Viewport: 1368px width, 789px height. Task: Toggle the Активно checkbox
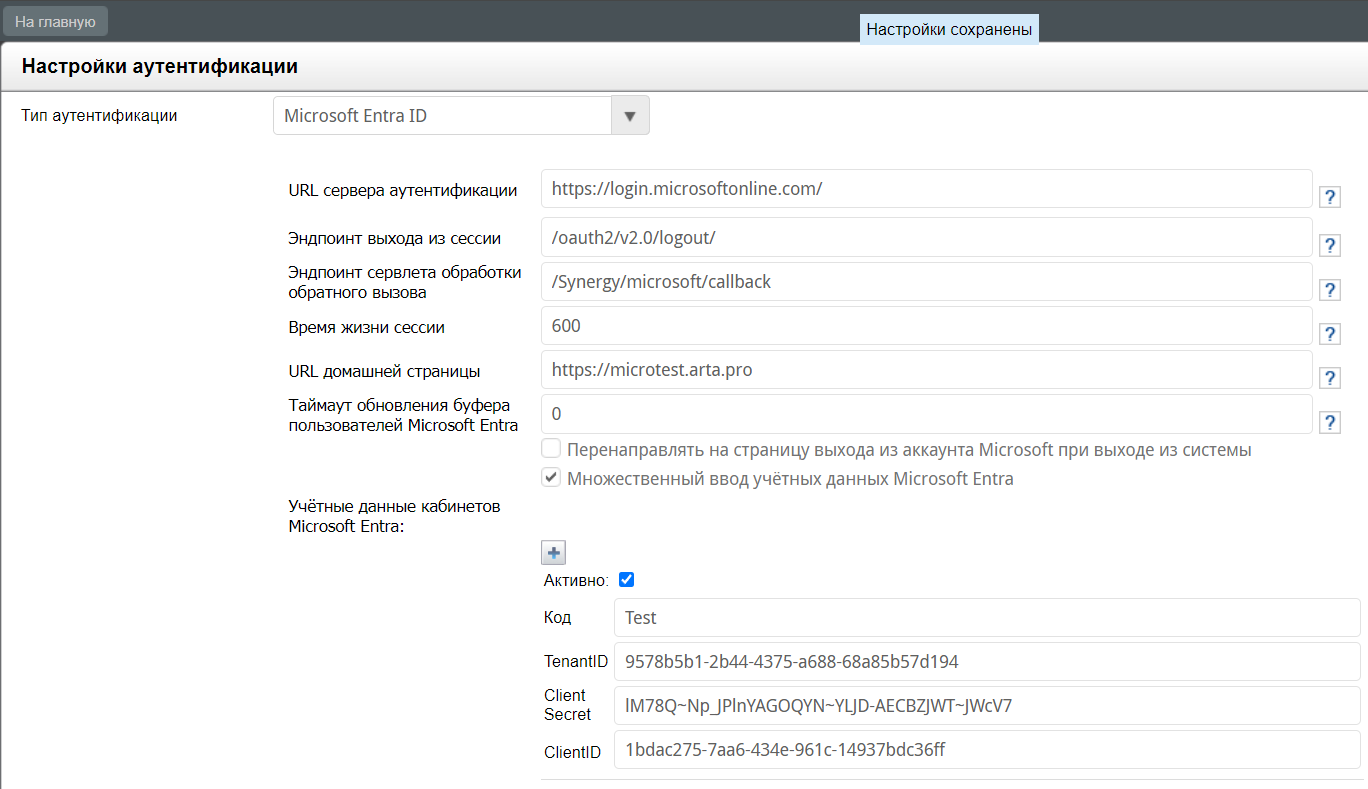(627, 580)
